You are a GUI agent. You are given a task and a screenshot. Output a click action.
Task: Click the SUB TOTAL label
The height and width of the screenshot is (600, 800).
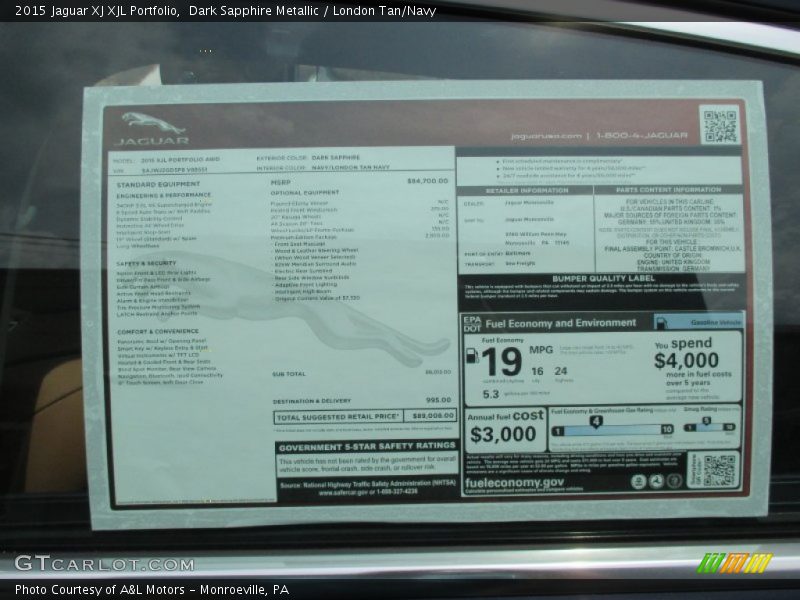click(289, 374)
